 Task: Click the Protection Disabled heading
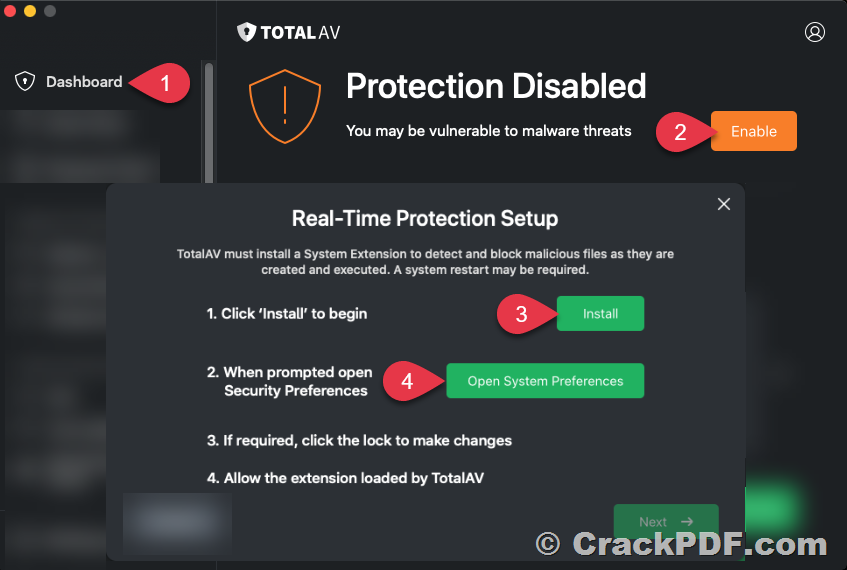496,86
